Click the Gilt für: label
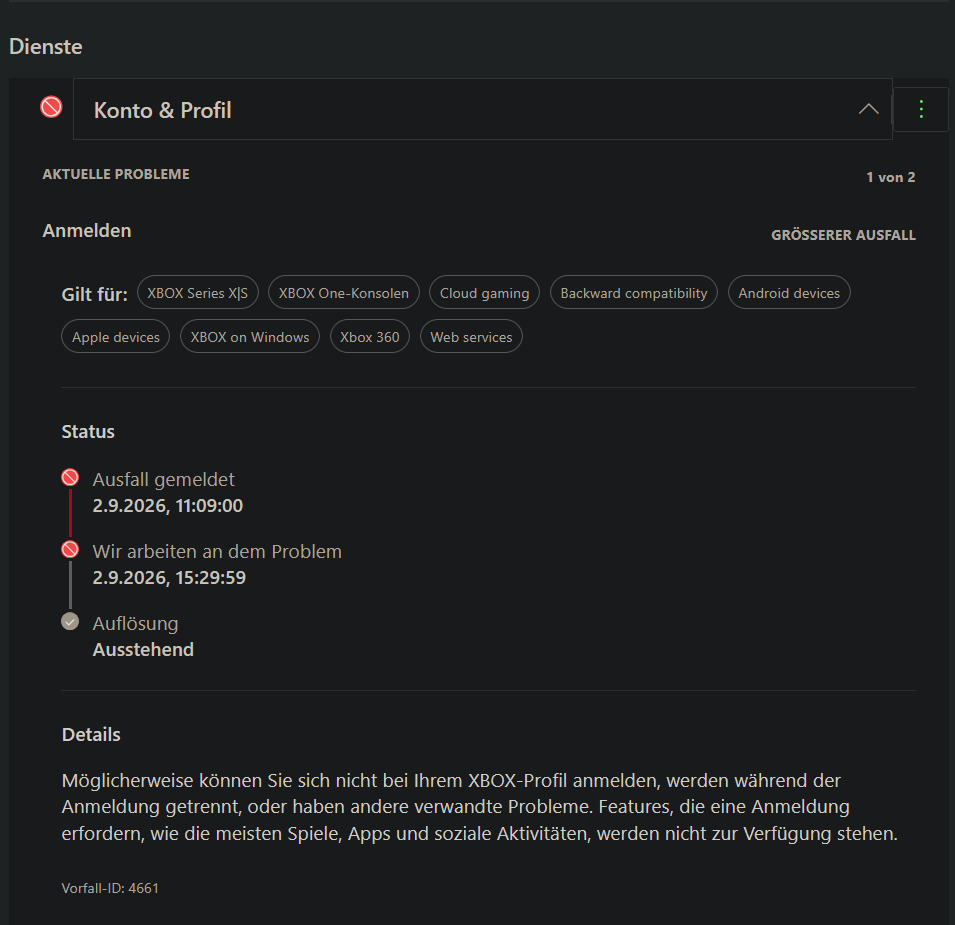955x925 pixels. (x=94, y=294)
